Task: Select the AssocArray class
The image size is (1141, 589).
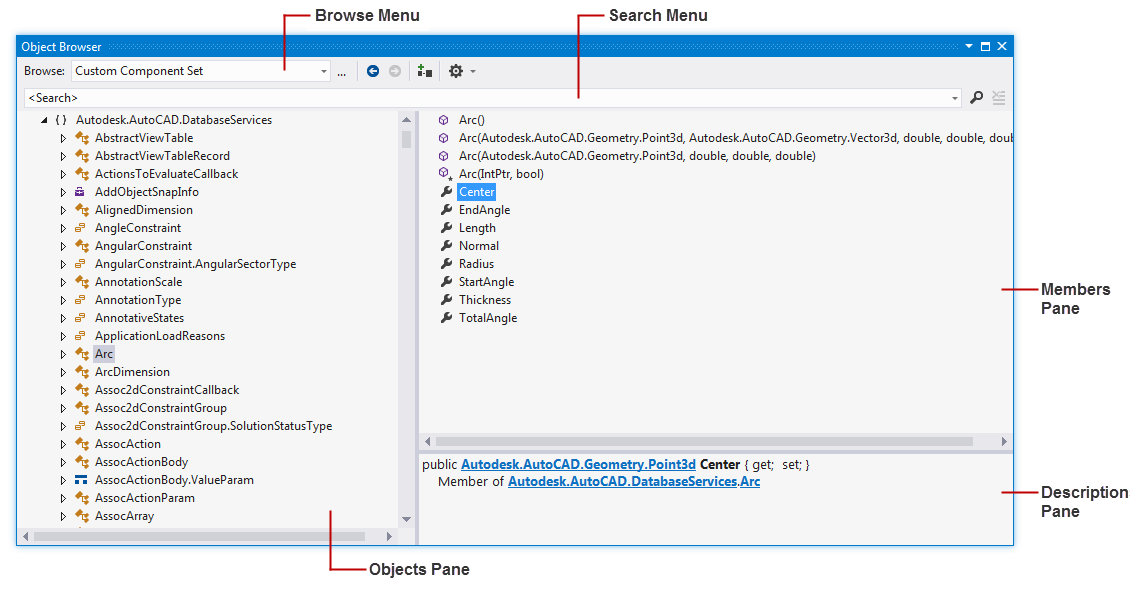Action: (124, 516)
